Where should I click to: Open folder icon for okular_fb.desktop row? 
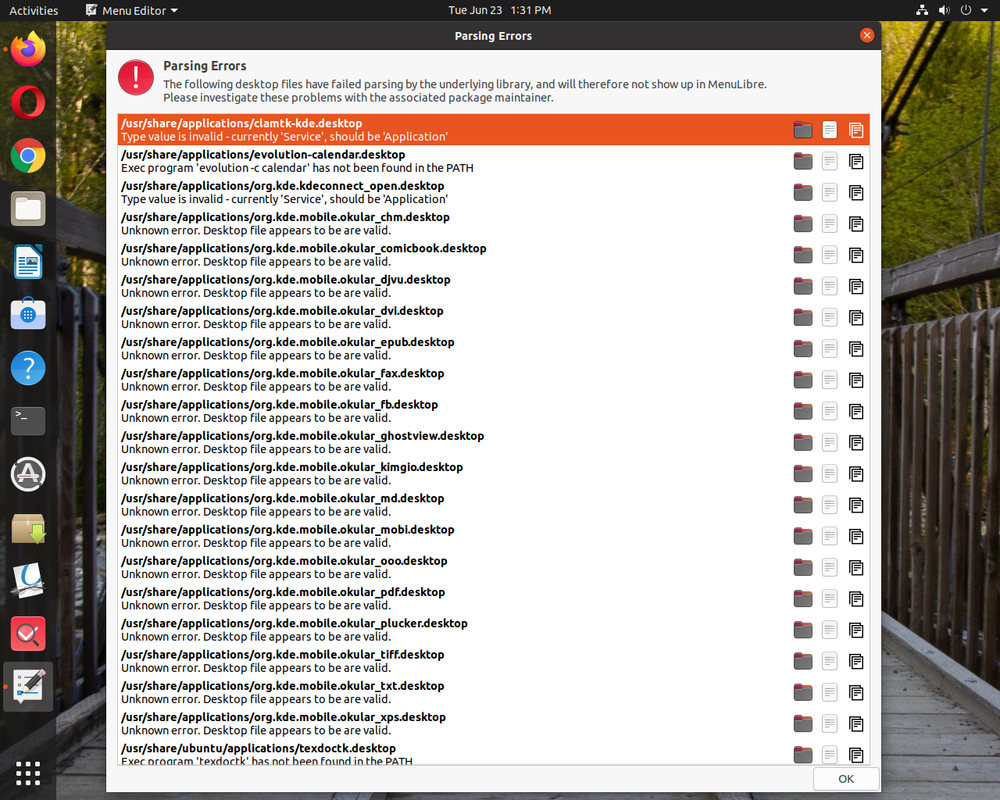[x=803, y=411]
